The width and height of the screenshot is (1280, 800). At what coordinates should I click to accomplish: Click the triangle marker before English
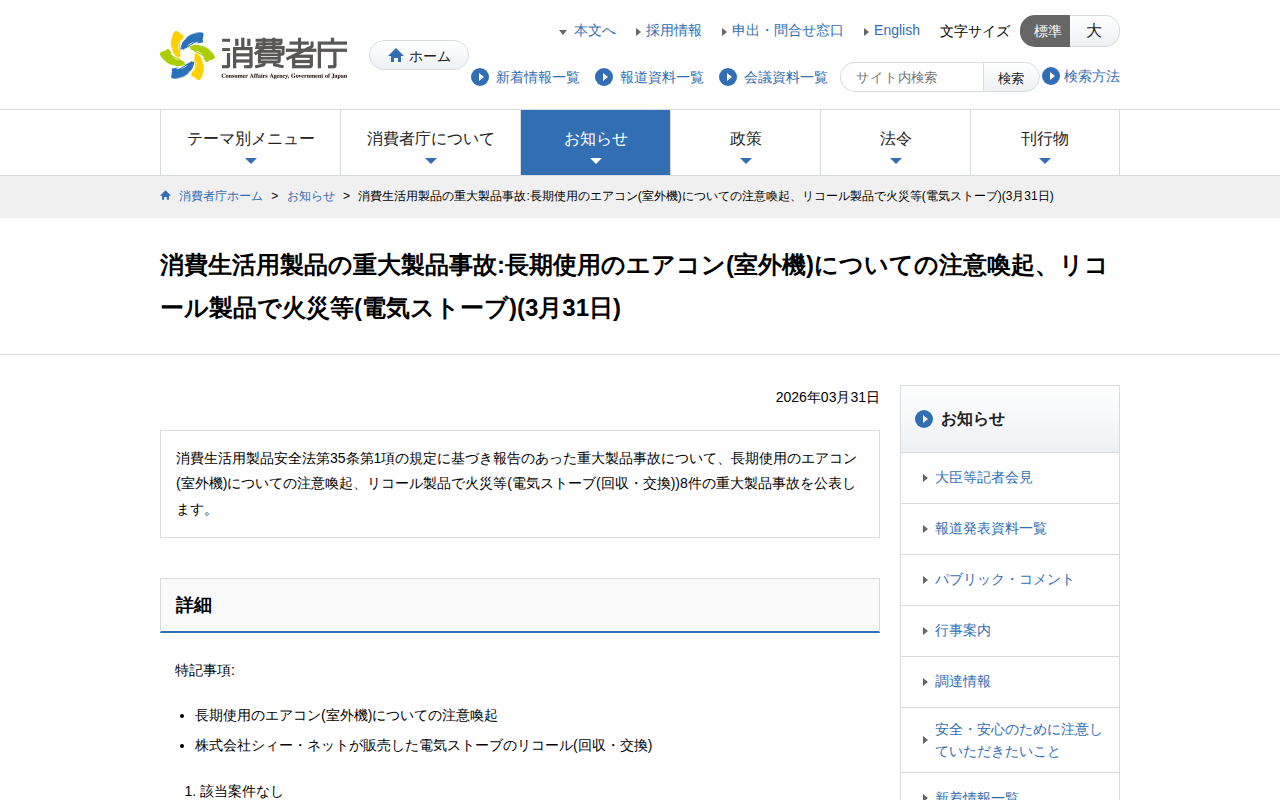click(866, 32)
